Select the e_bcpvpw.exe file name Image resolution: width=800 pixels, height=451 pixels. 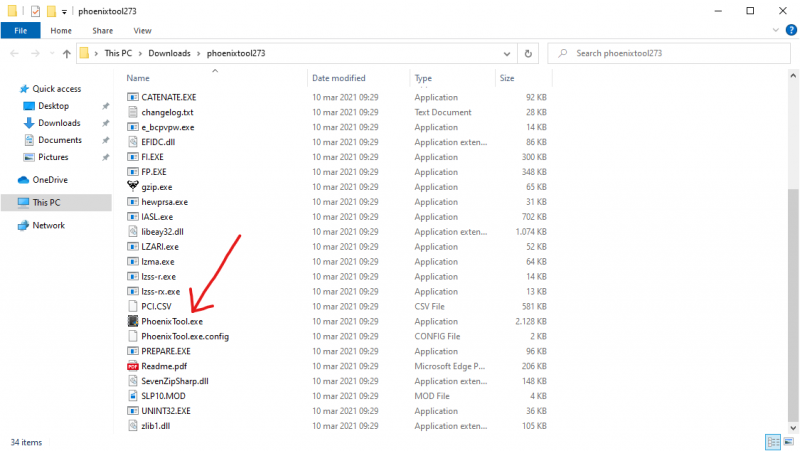167,127
